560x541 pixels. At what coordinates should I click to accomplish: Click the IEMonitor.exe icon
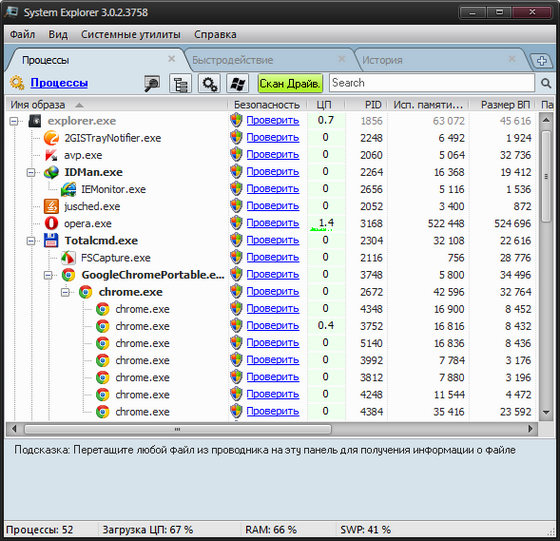click(x=68, y=189)
